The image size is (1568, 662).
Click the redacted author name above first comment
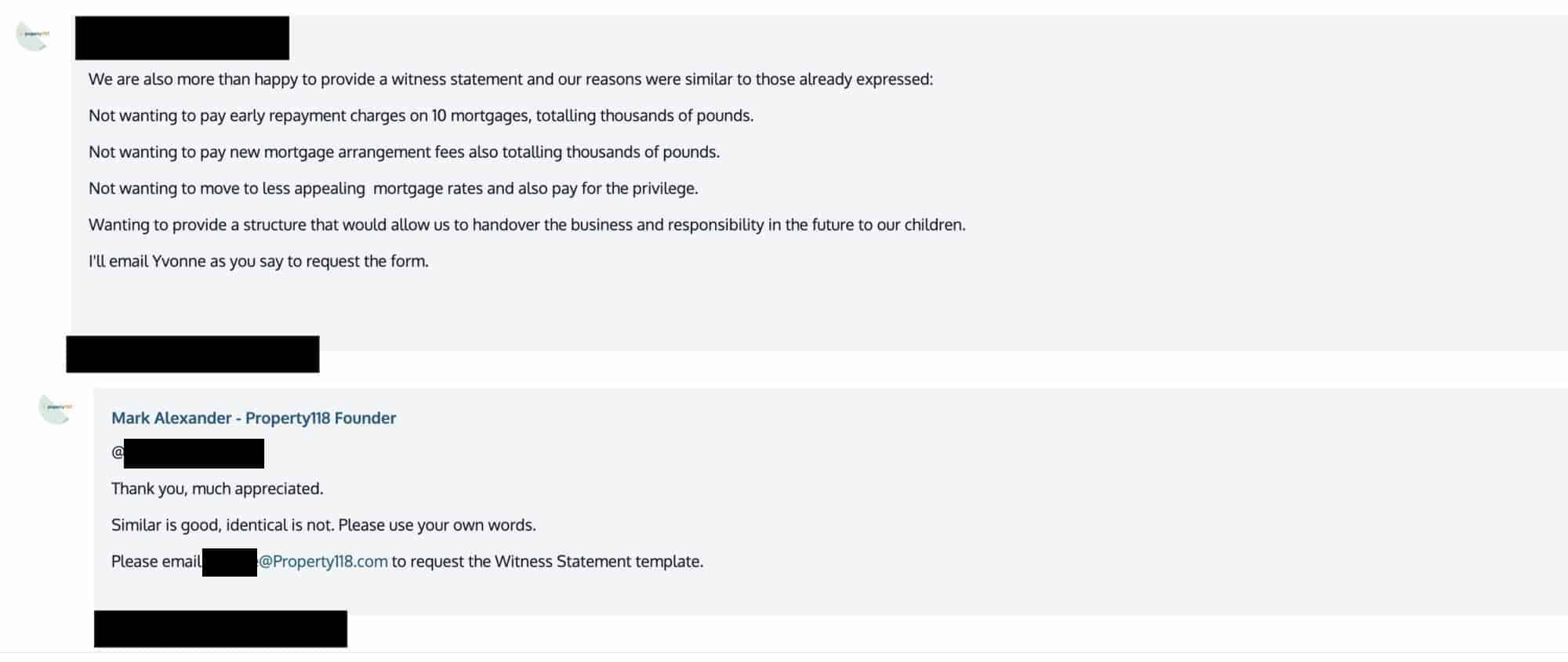point(182,38)
